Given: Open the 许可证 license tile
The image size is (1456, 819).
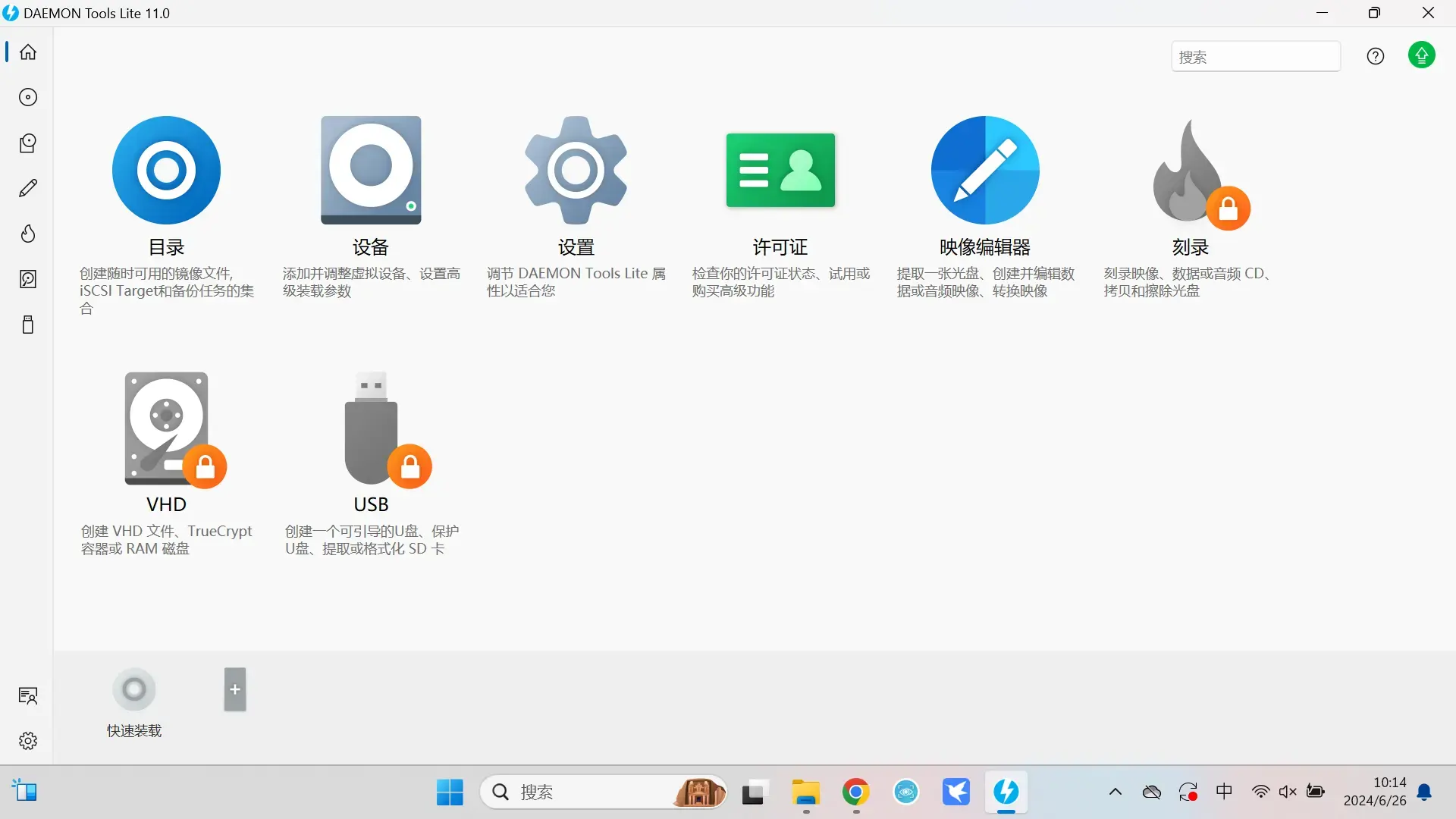Looking at the screenshot, I should tap(780, 170).
